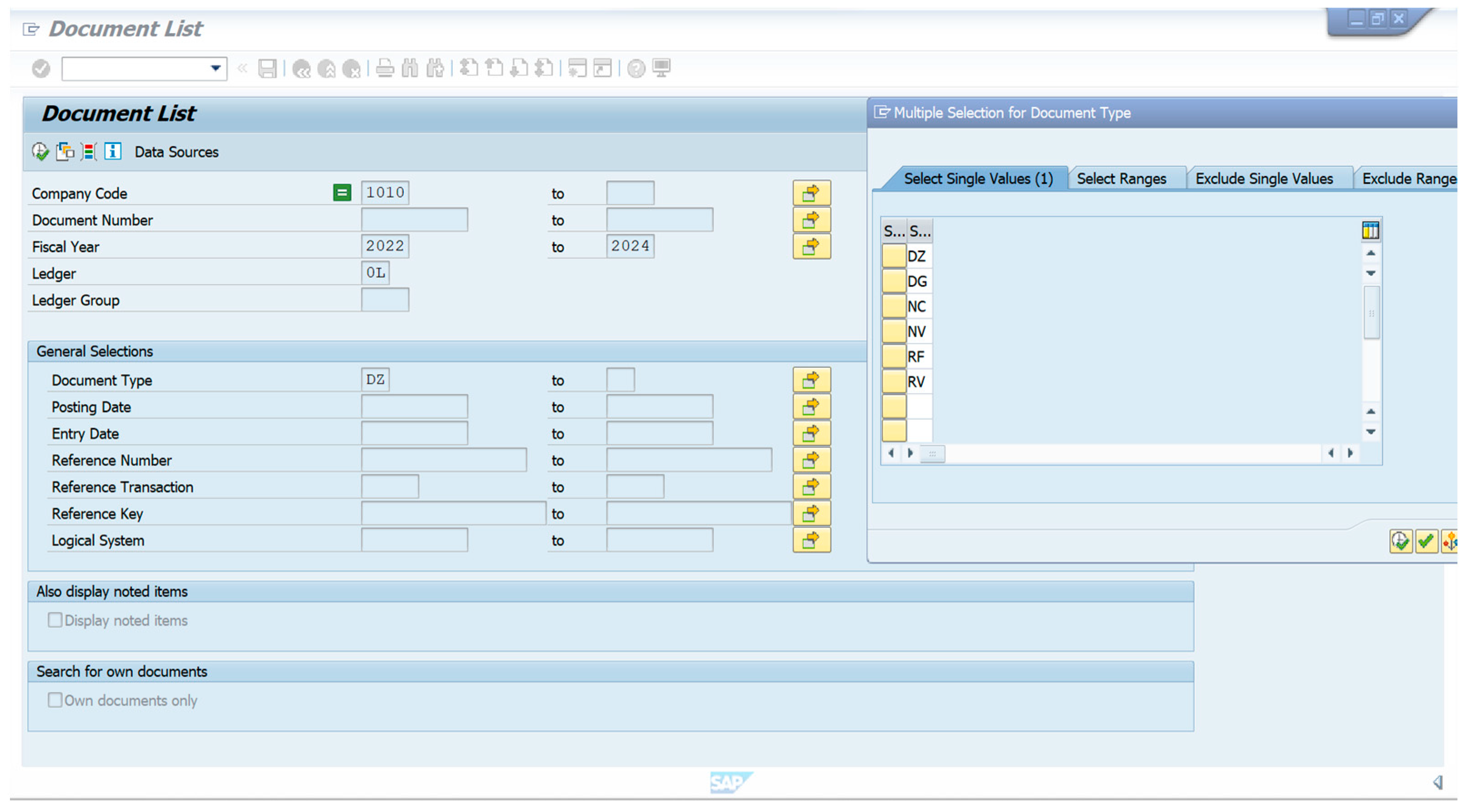Open multiple selection for Company Code
The width and height of the screenshot is (1467, 812).
(x=811, y=193)
